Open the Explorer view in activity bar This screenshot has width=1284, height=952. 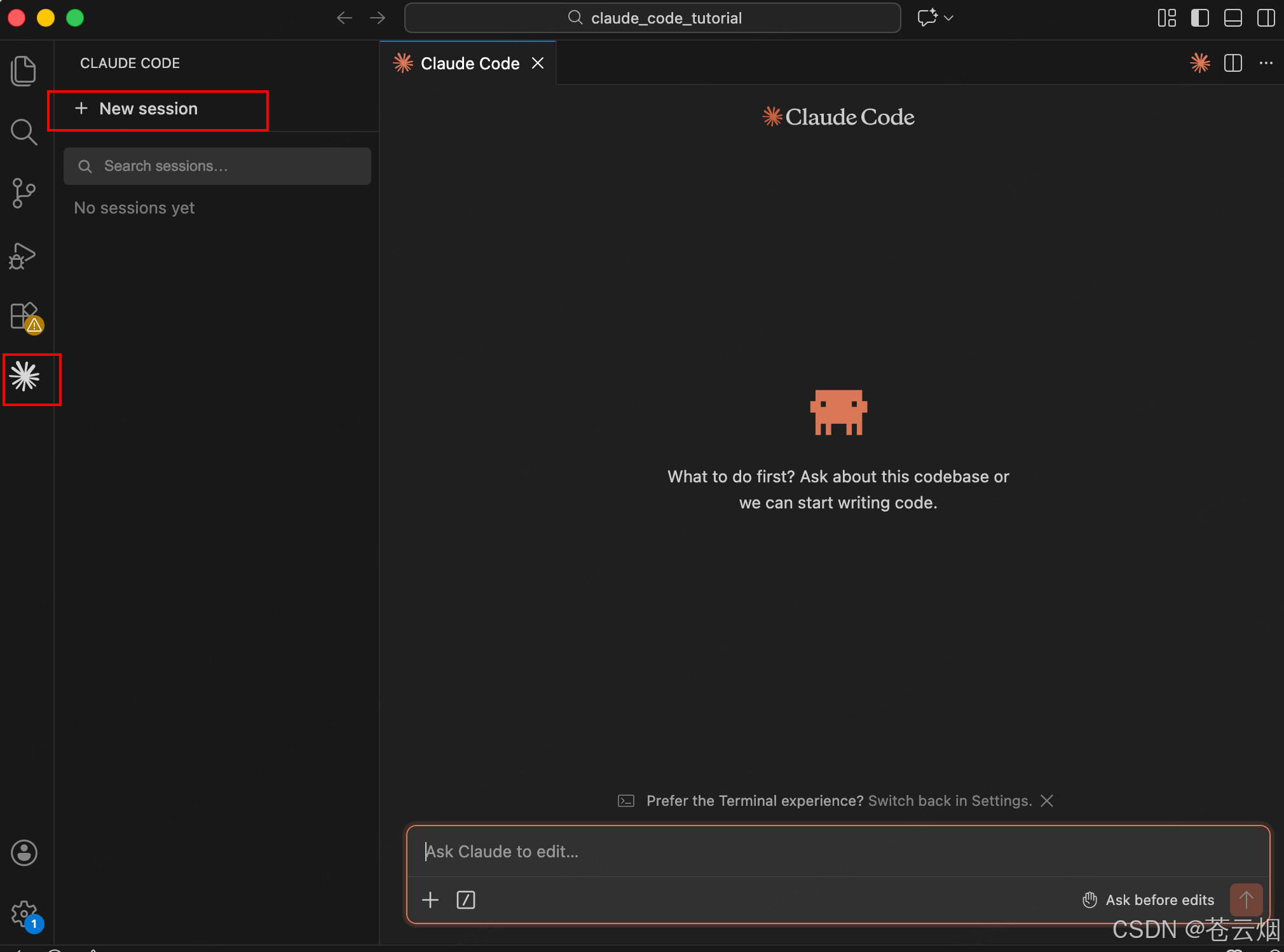tap(24, 70)
